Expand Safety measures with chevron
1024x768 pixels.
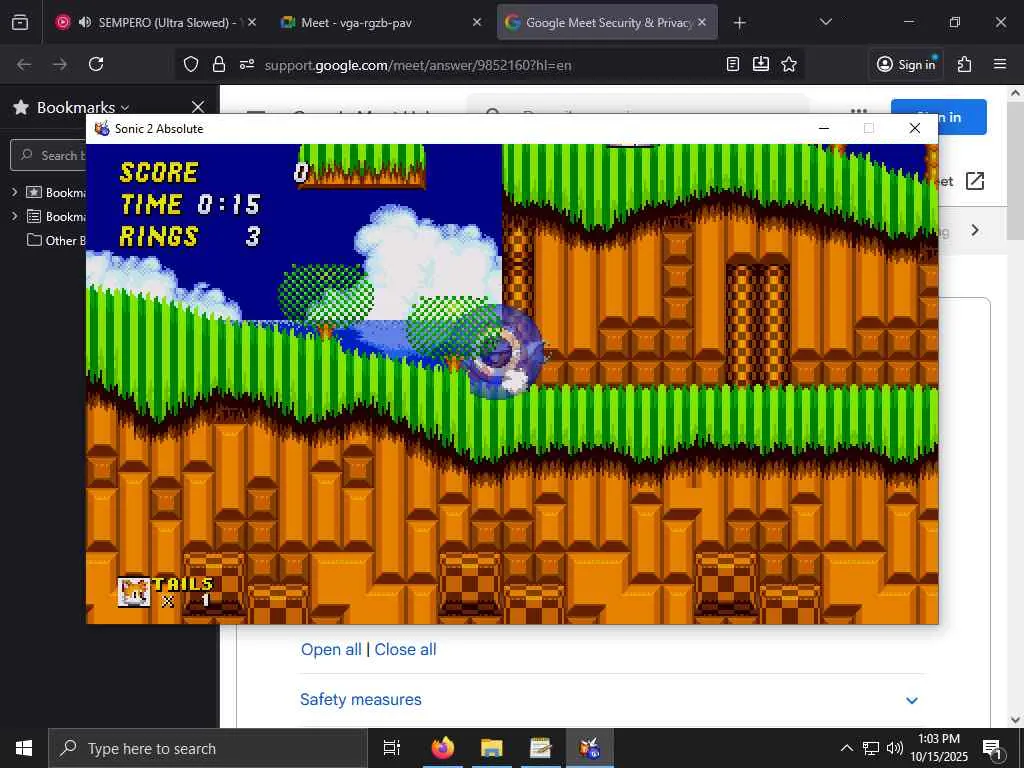click(x=912, y=701)
